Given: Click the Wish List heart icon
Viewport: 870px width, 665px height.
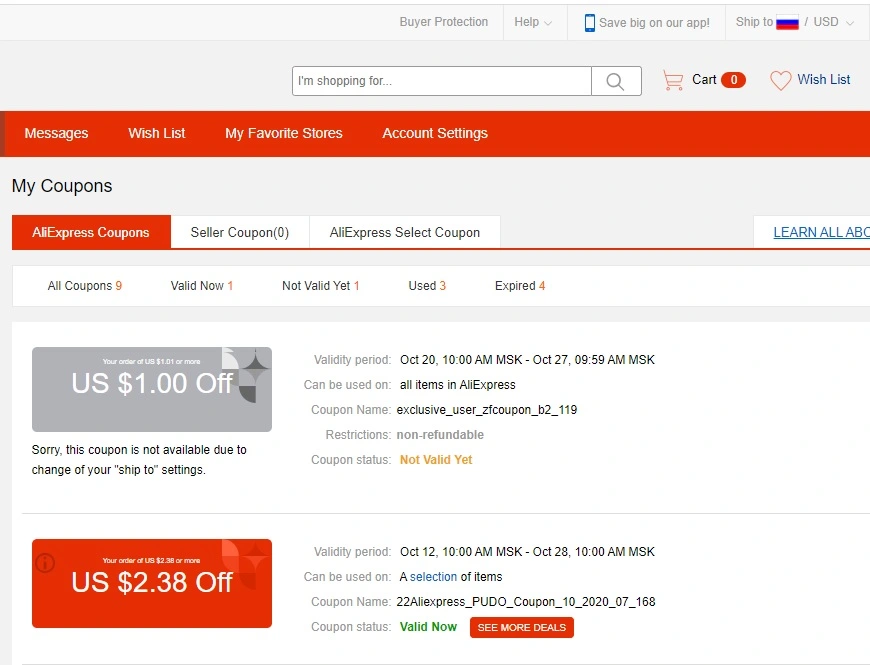Looking at the screenshot, I should [780, 80].
